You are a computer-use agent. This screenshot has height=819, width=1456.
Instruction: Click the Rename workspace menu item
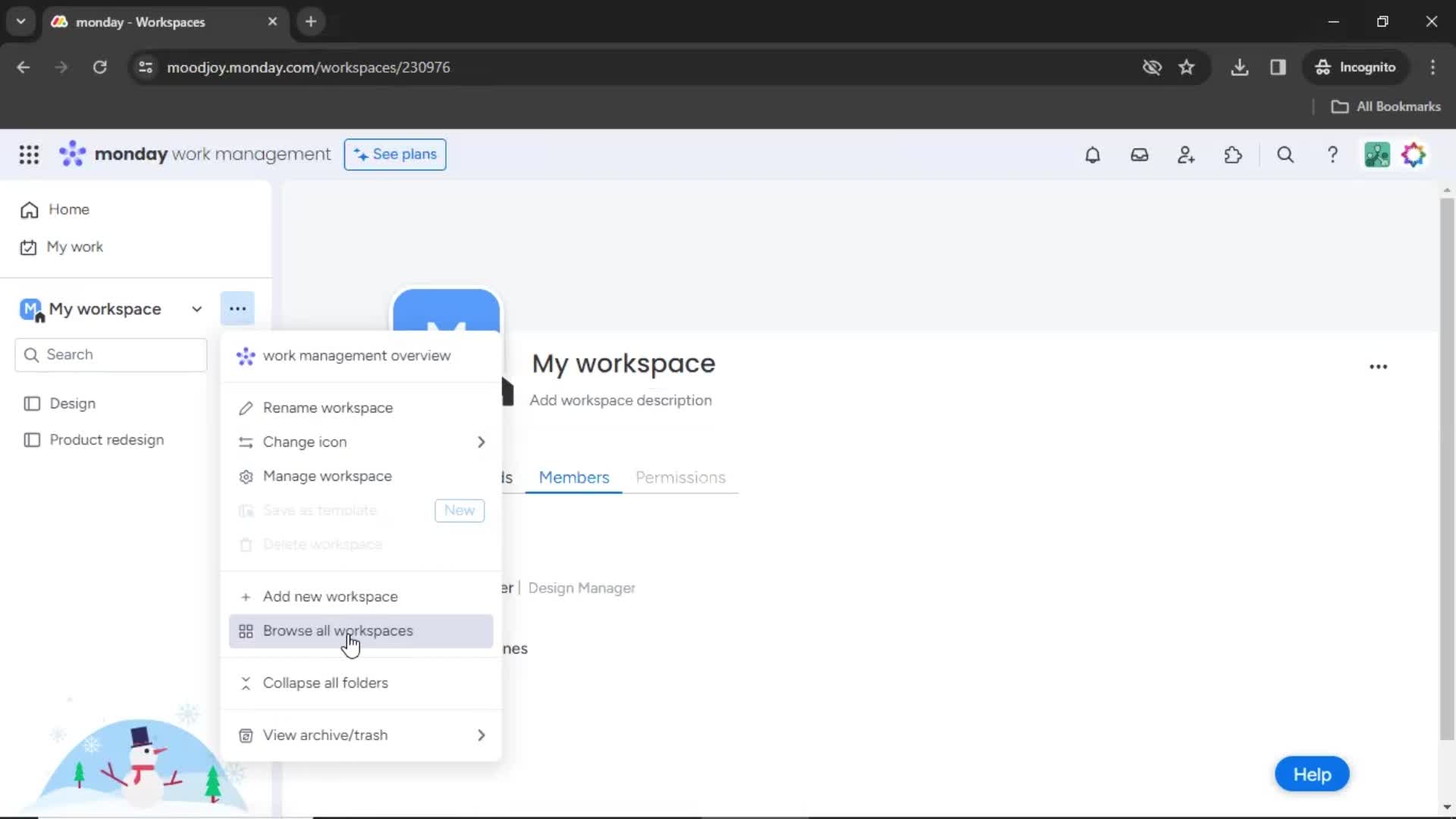(x=327, y=407)
